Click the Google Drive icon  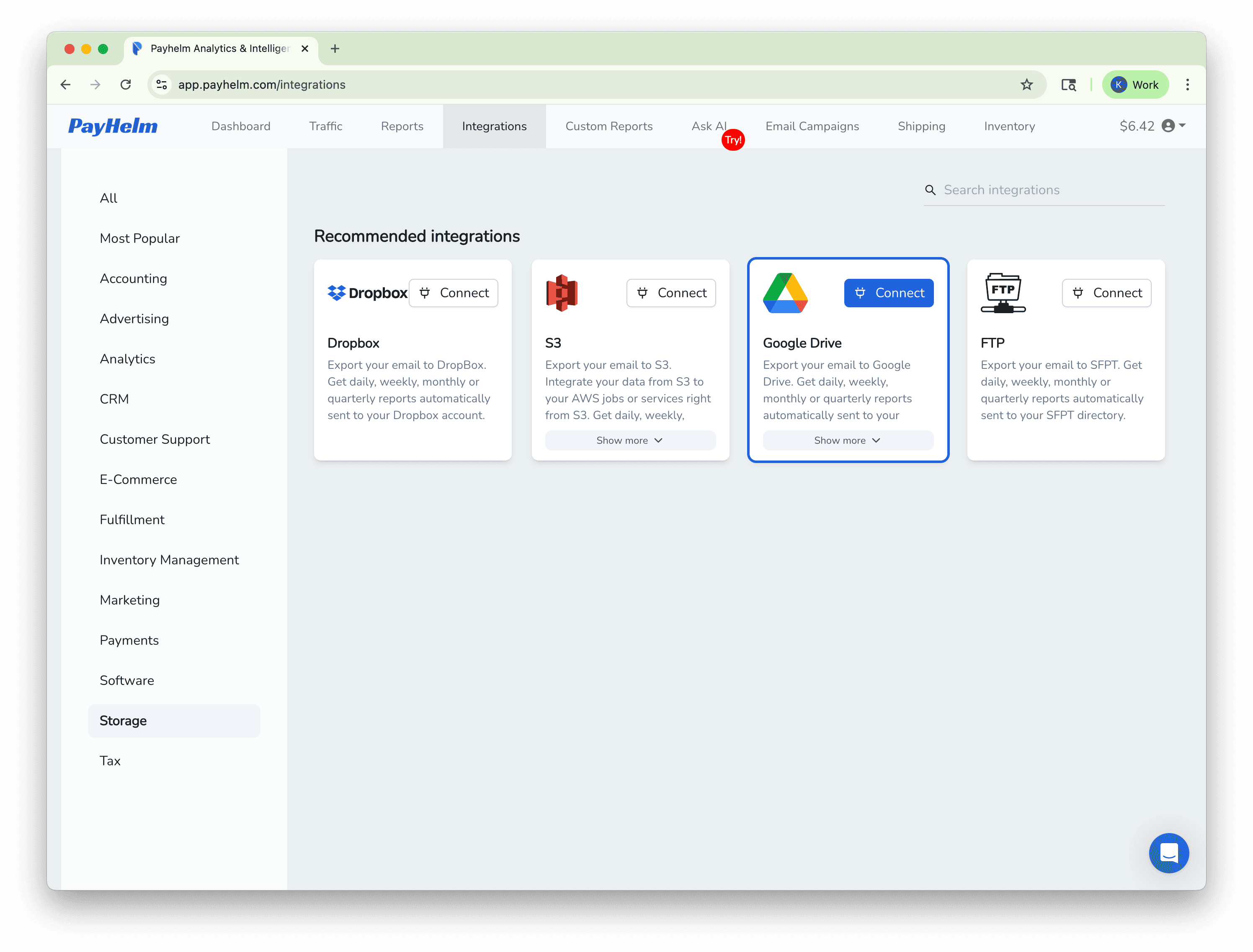click(786, 292)
